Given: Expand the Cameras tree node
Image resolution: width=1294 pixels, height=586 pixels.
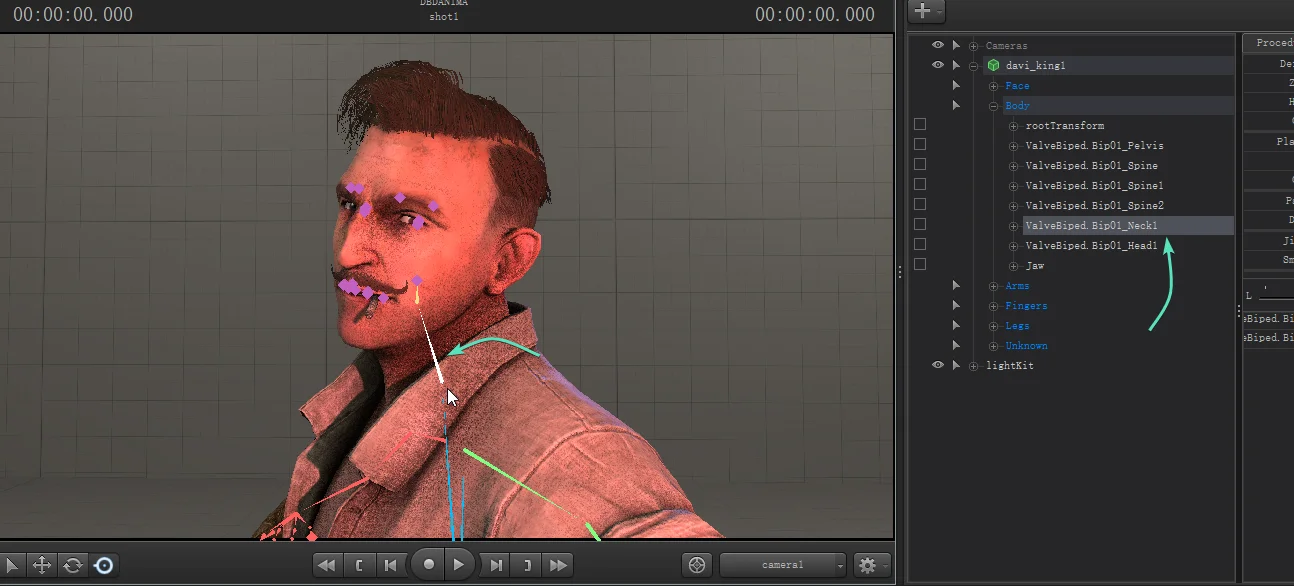Looking at the screenshot, I should click(x=974, y=46).
